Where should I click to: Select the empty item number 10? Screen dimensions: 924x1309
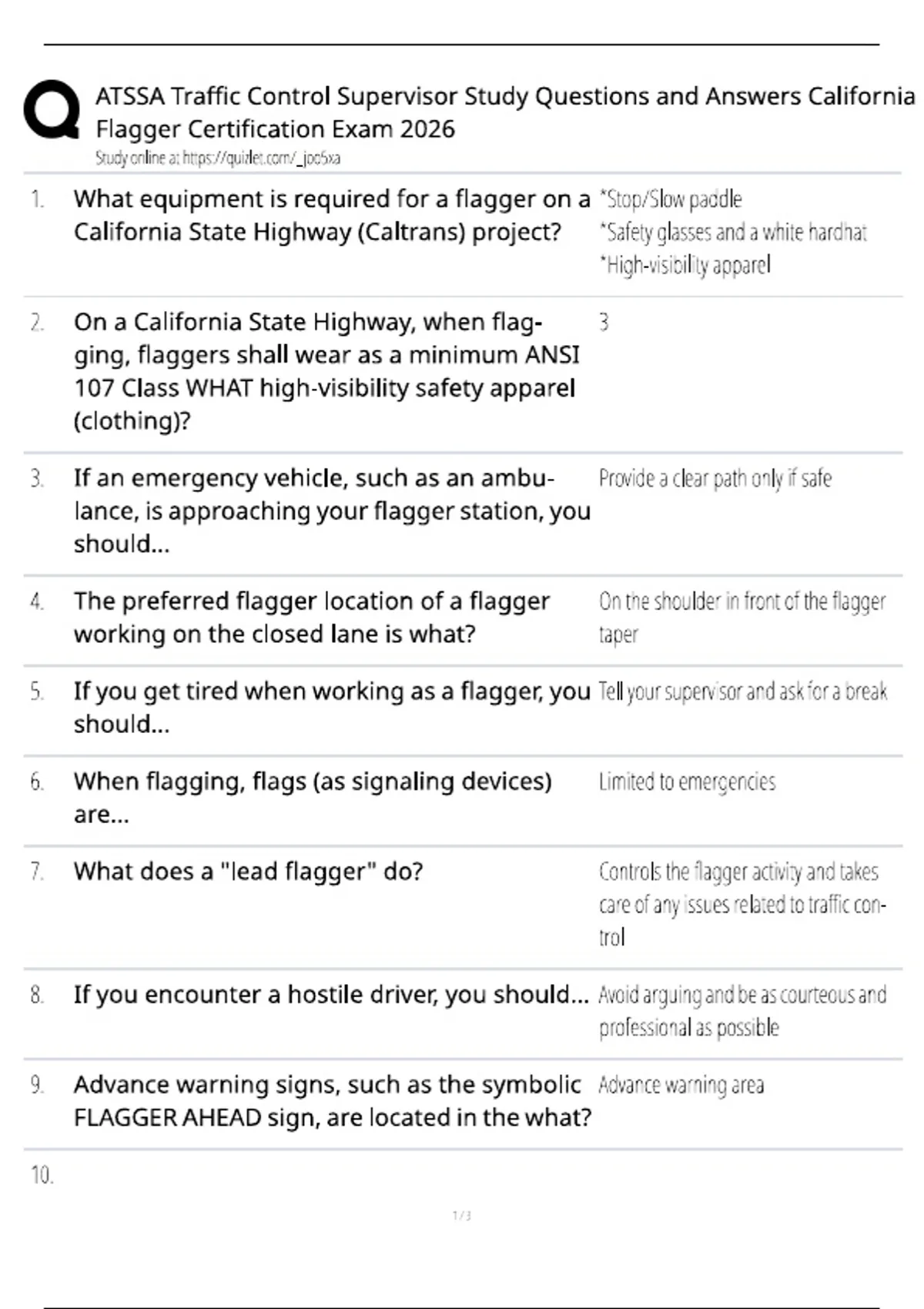tap(42, 1175)
